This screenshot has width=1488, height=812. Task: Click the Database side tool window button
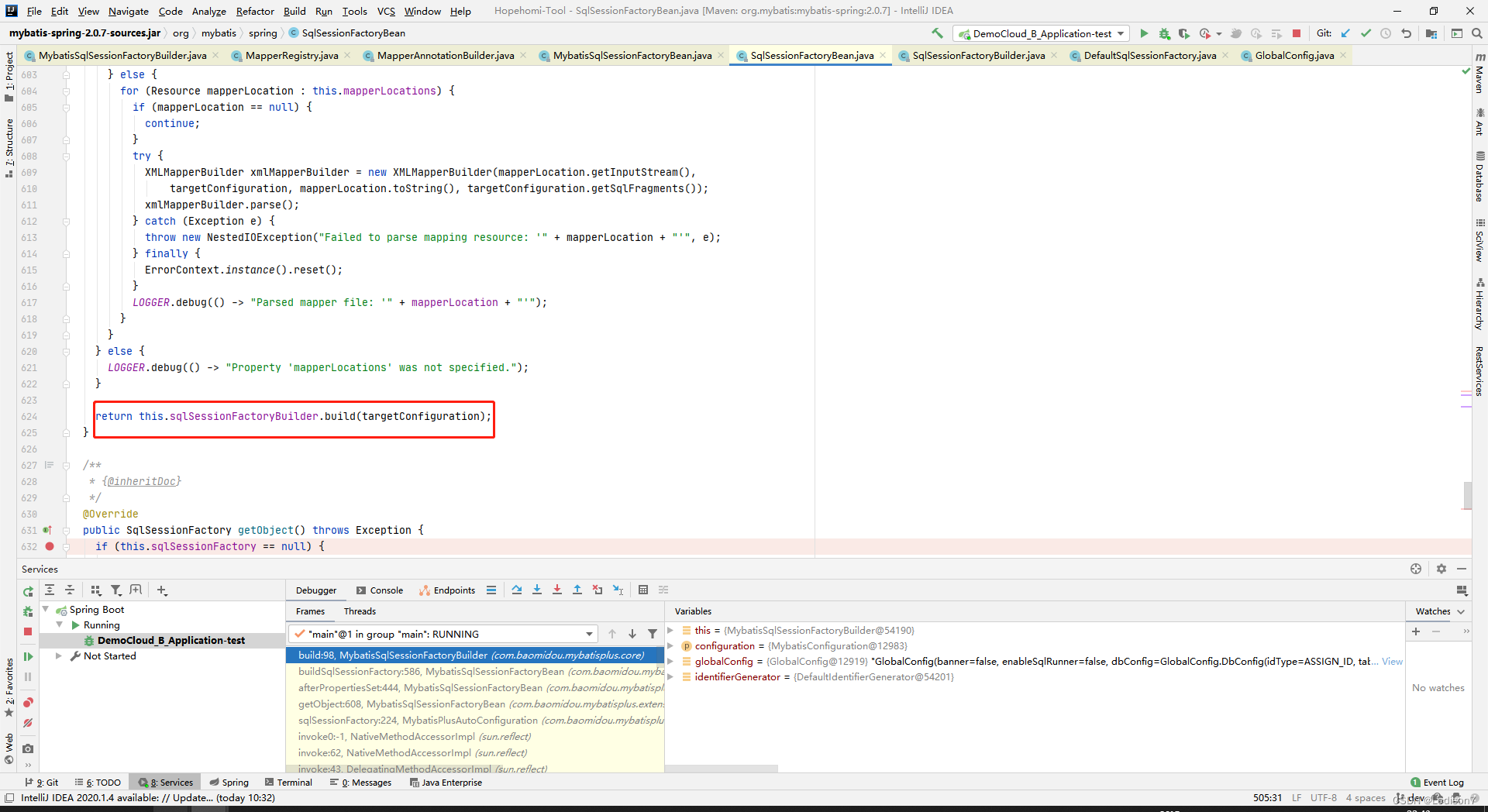click(x=1479, y=177)
